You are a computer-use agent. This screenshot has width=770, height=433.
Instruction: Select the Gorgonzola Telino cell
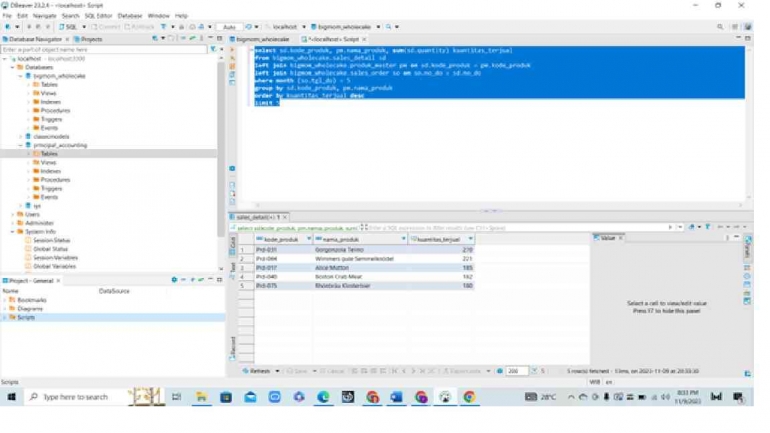tap(360, 250)
